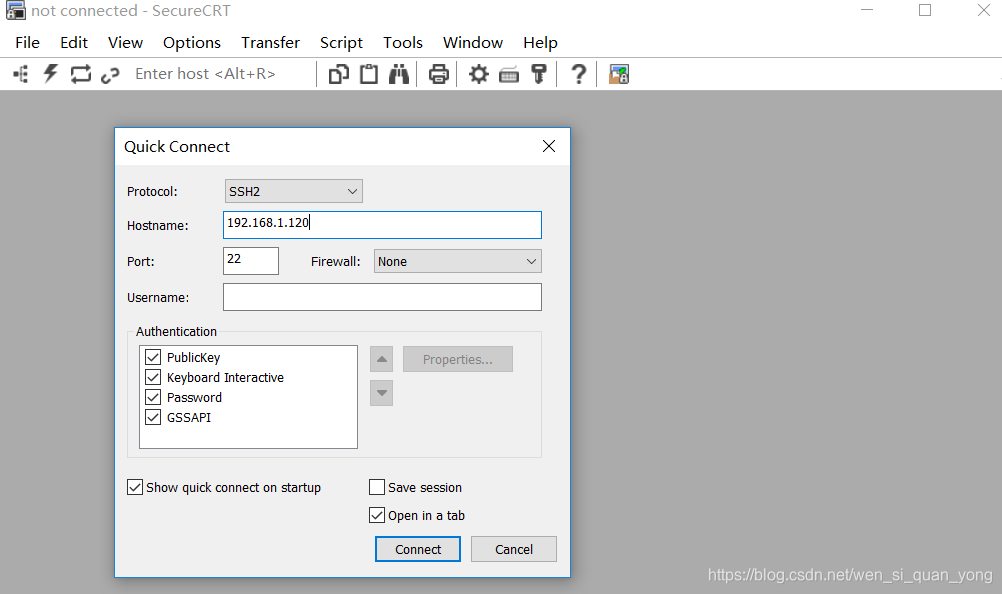
Task: Open the Edit menu
Action: pyautogui.click(x=73, y=42)
